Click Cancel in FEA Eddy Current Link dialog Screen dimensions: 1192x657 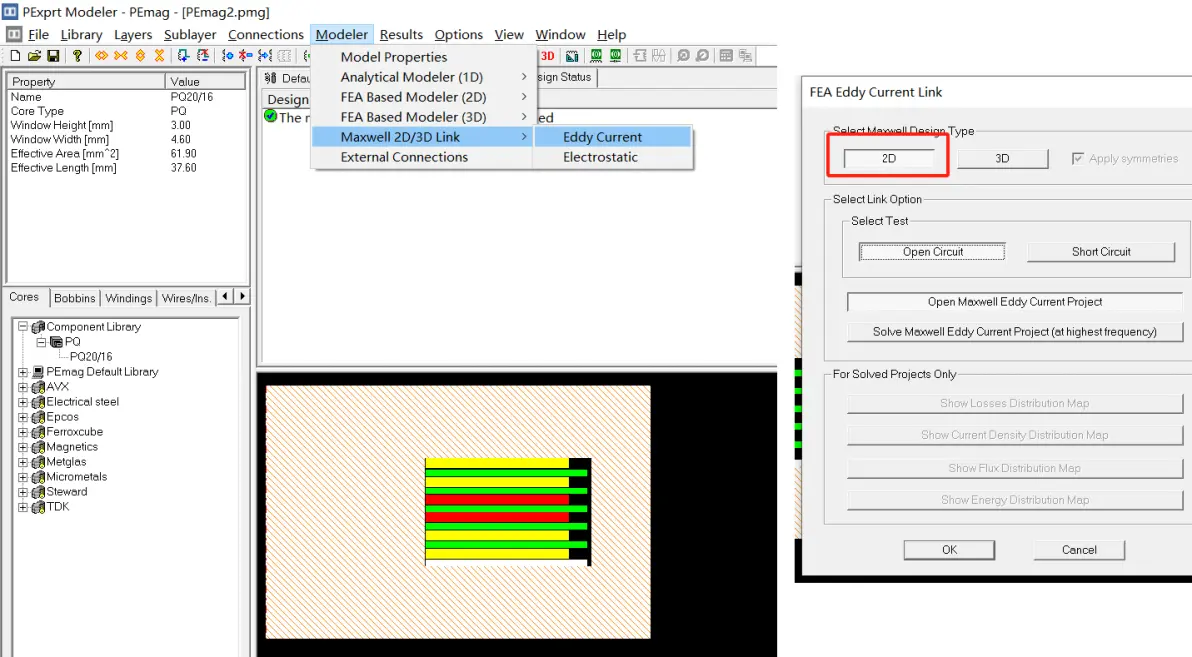click(1079, 550)
